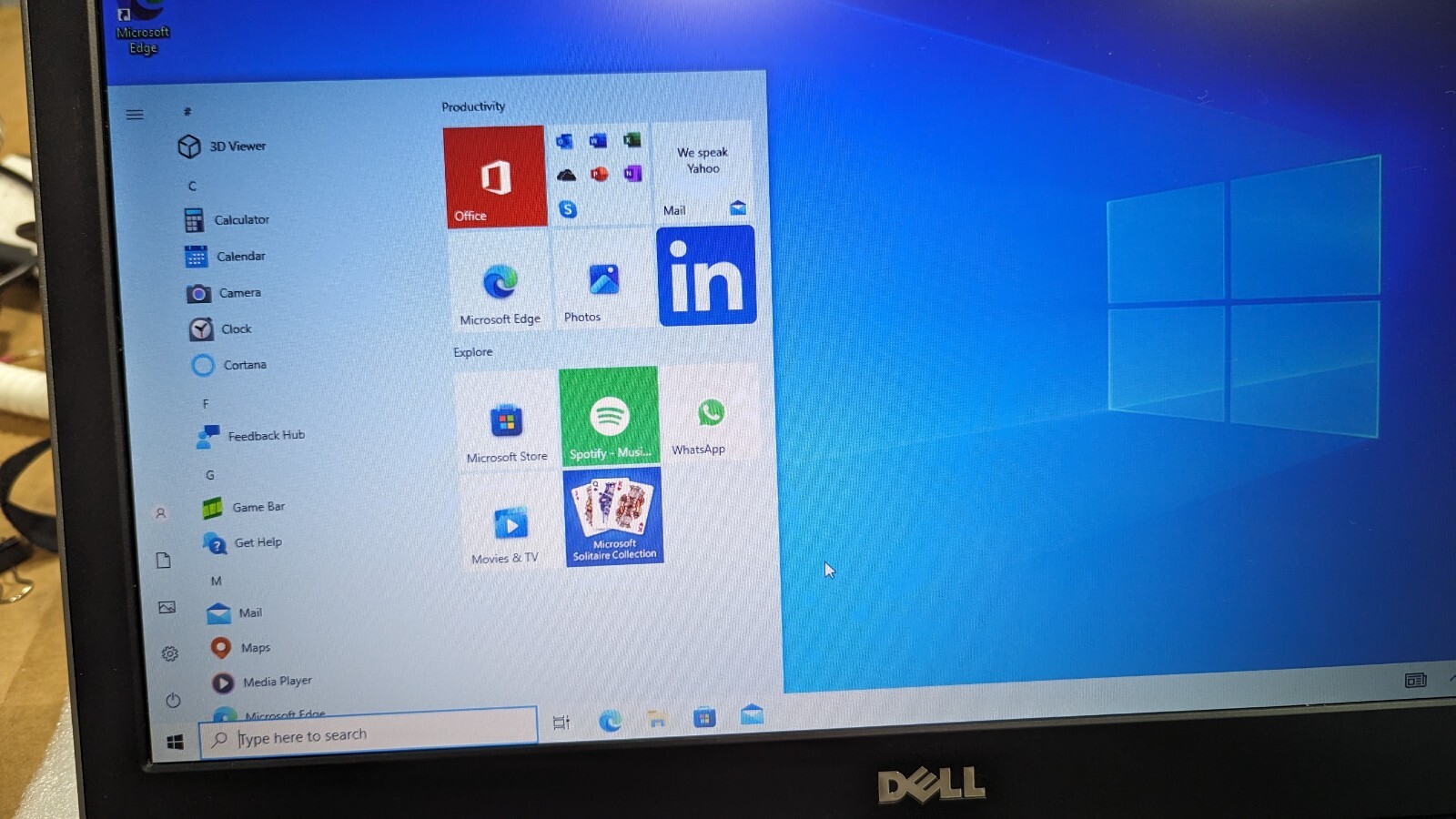
Task: Open the Mail live tile
Action: [703, 172]
